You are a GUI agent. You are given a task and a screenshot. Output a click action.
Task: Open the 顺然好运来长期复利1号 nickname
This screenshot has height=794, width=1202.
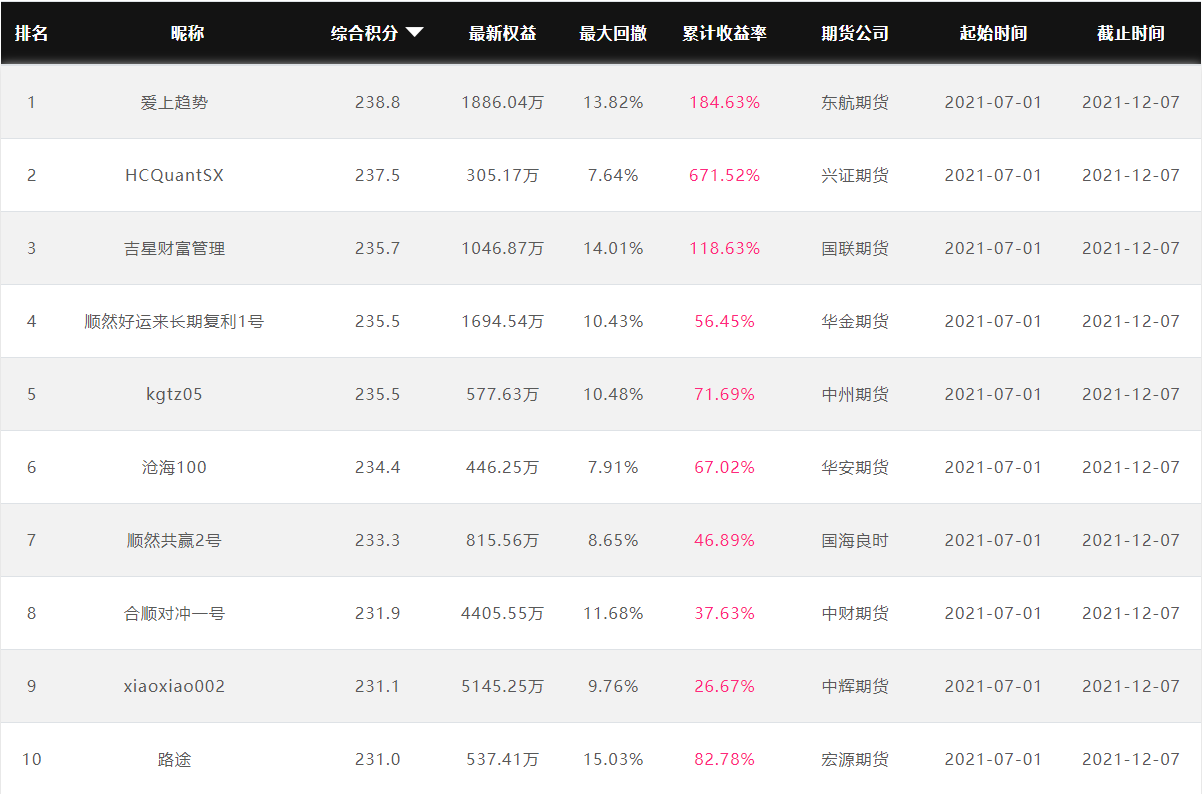point(174,321)
